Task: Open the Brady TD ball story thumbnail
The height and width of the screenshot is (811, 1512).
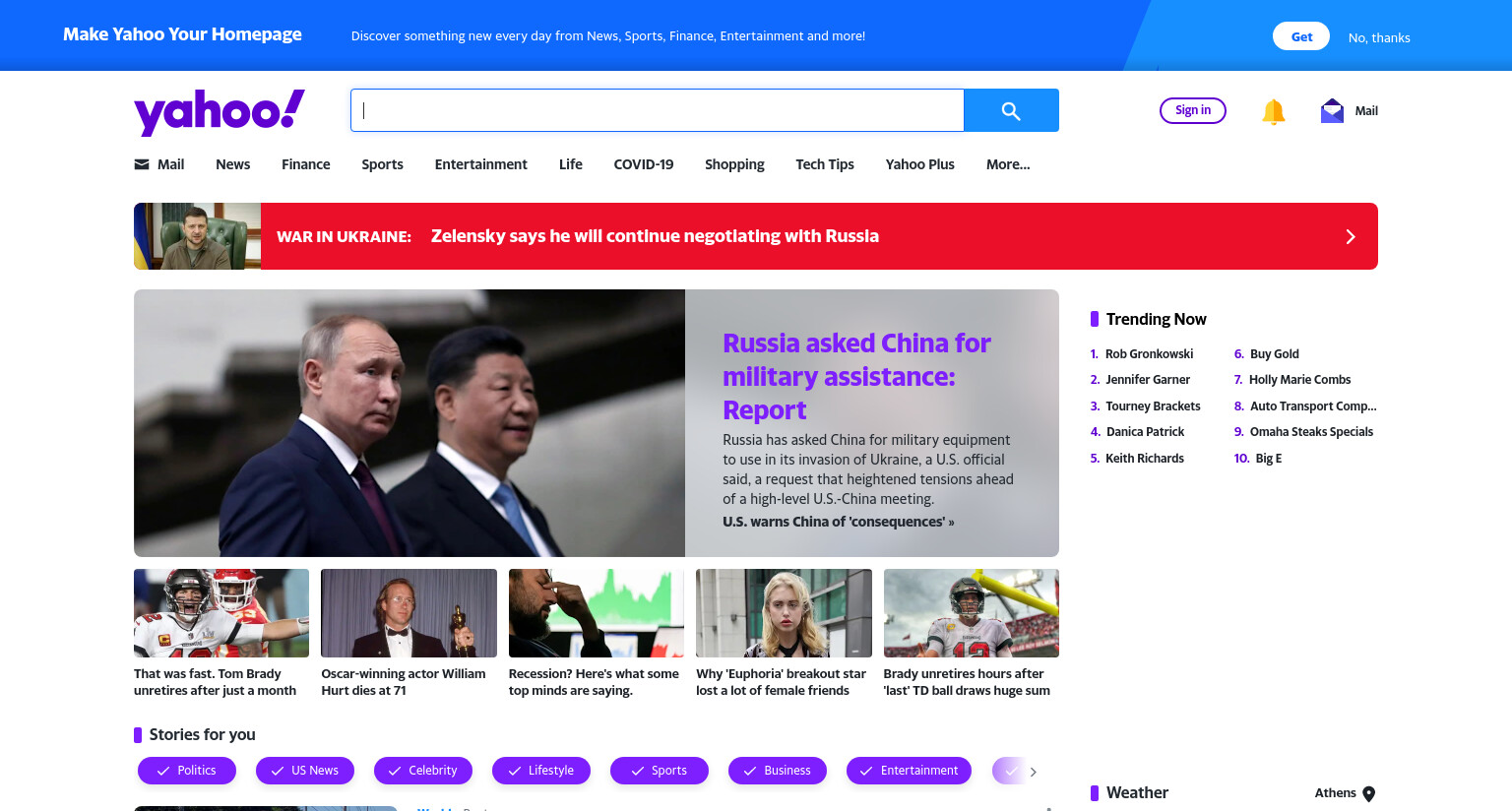Action: pyautogui.click(x=972, y=613)
